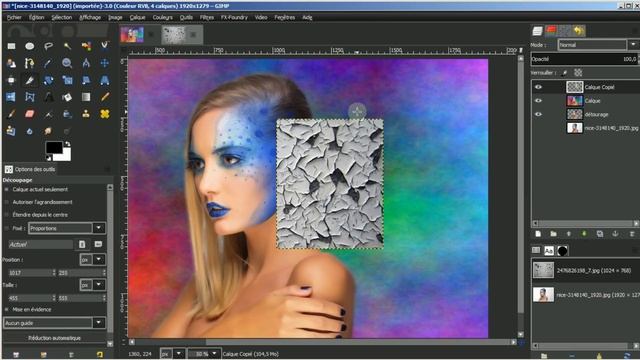Select the 2476826198_7.jpg image thumbnail
Image resolution: width=640 pixels, height=360 pixels.
point(543,270)
